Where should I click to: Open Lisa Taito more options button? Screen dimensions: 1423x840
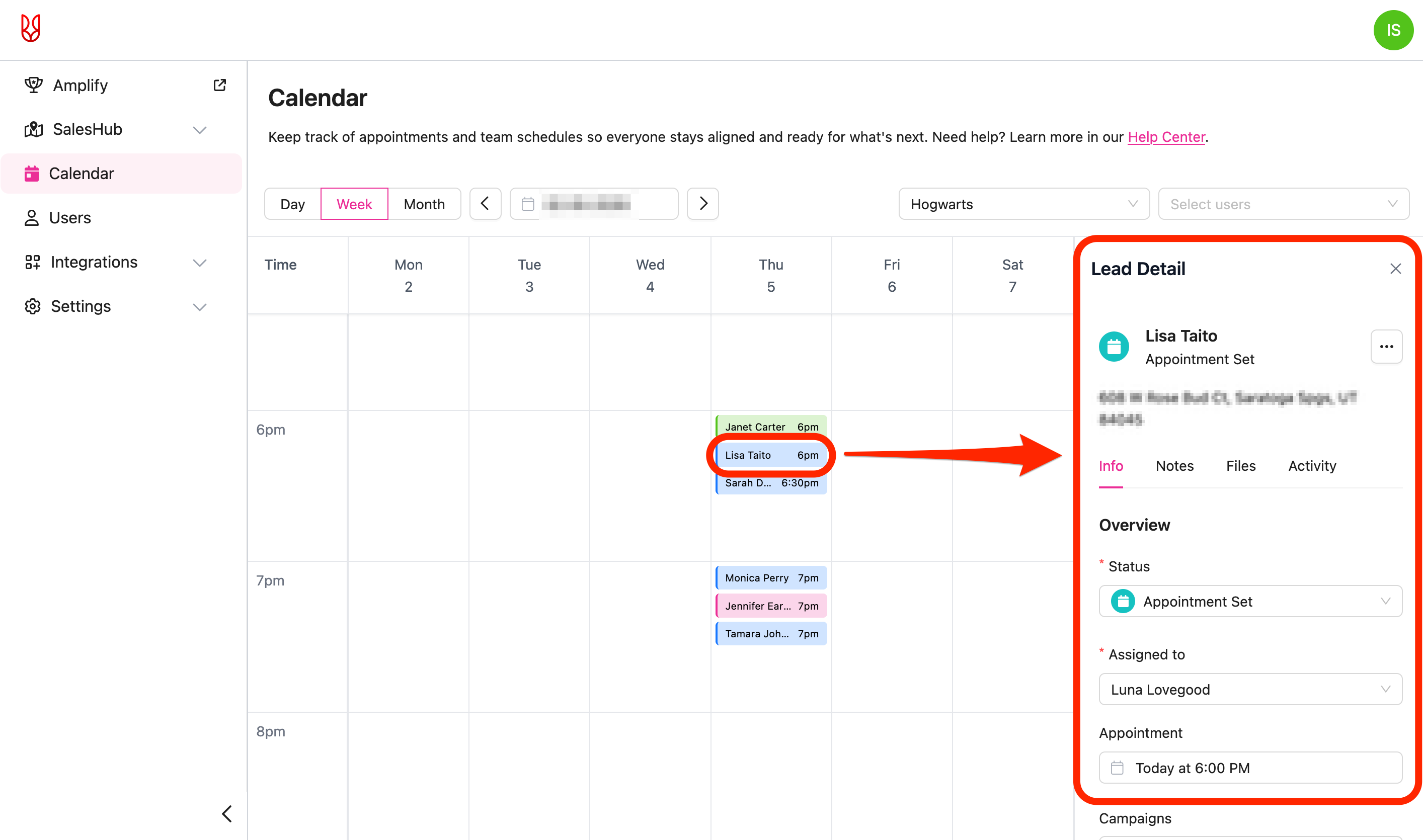(x=1386, y=347)
